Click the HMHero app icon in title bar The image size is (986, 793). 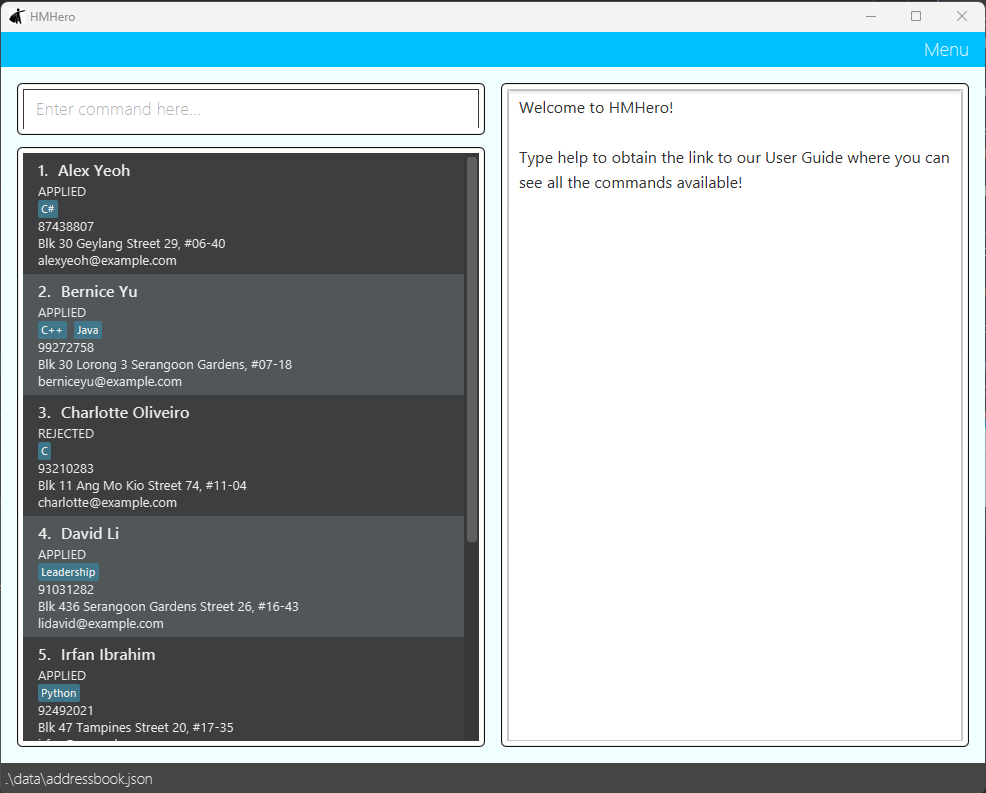pos(16,16)
